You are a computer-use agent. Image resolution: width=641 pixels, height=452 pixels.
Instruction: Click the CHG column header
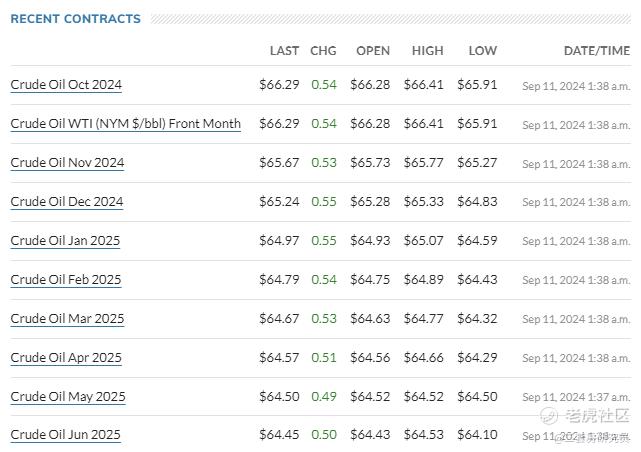(x=323, y=51)
